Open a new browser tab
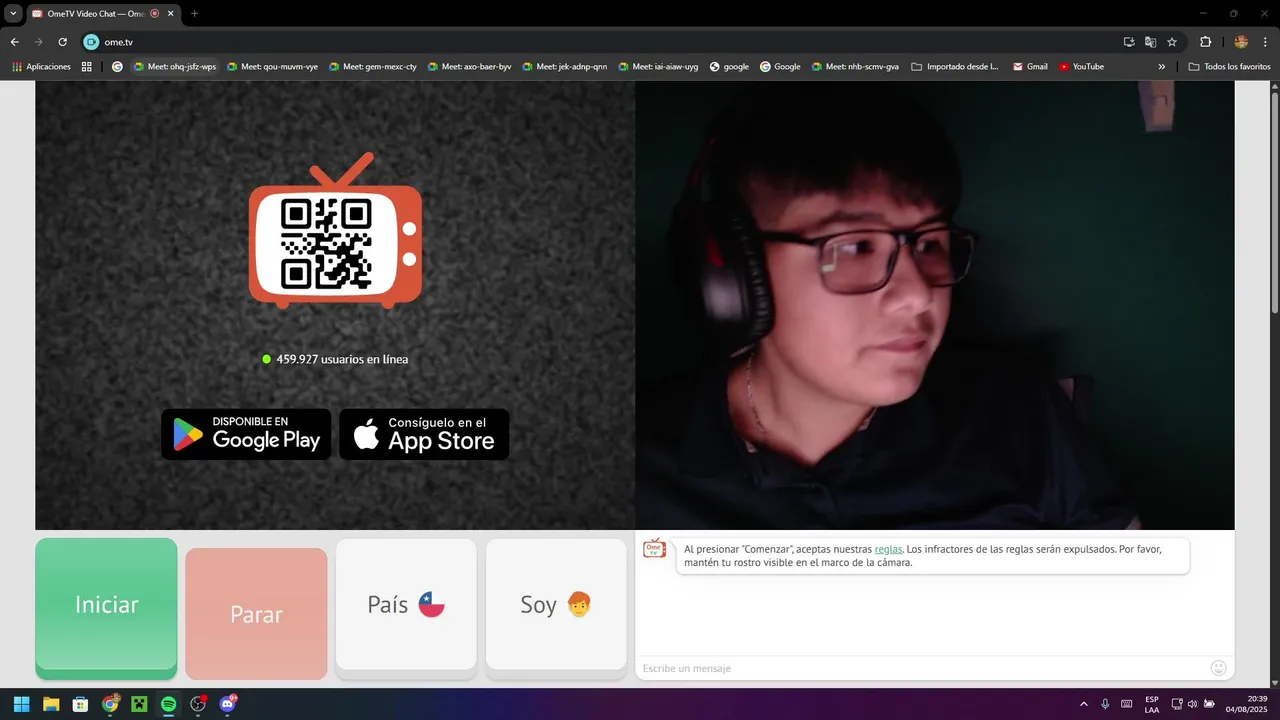Image resolution: width=1280 pixels, height=720 pixels. pyautogui.click(x=194, y=13)
